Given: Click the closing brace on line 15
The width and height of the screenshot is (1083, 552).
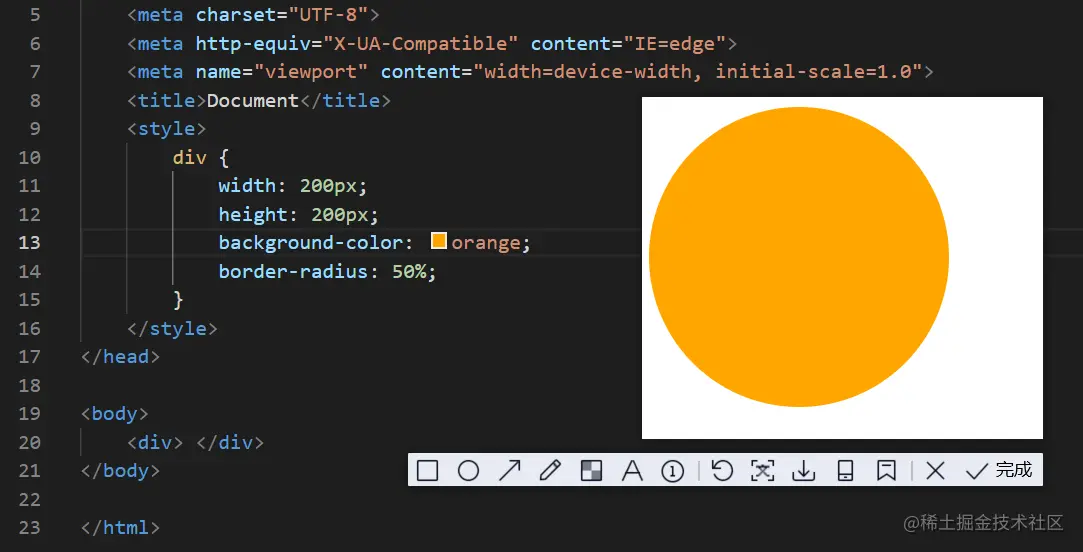Looking at the screenshot, I should coord(178,299).
